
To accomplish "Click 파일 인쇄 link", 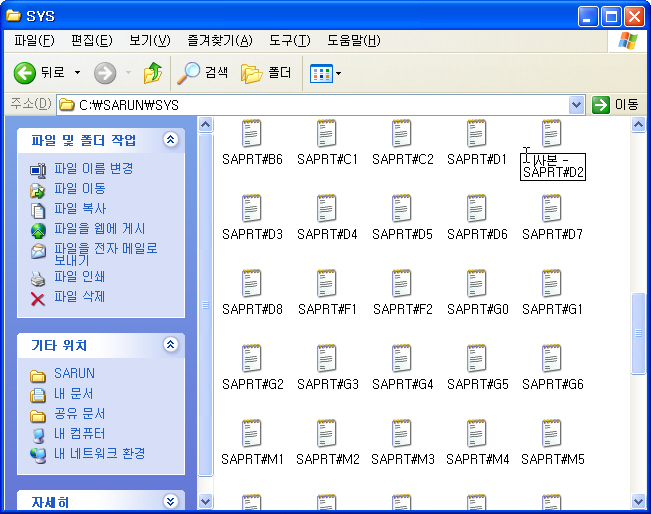I will coord(80,277).
